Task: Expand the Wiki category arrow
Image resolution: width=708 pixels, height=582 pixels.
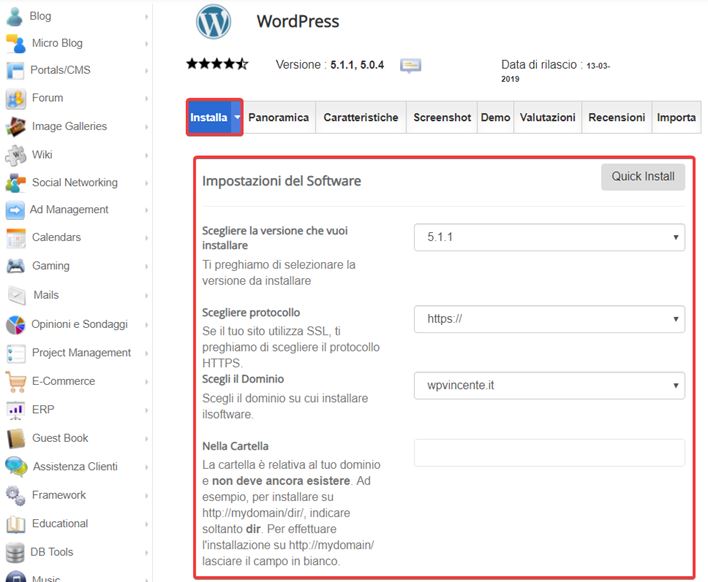Action: tap(146, 155)
